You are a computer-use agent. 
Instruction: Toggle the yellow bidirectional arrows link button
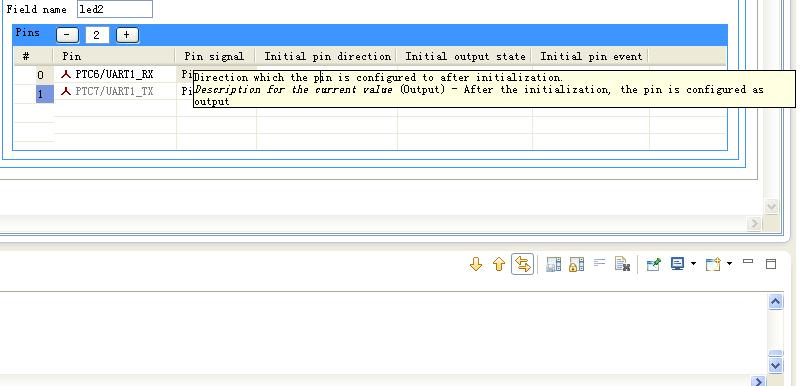click(522, 264)
